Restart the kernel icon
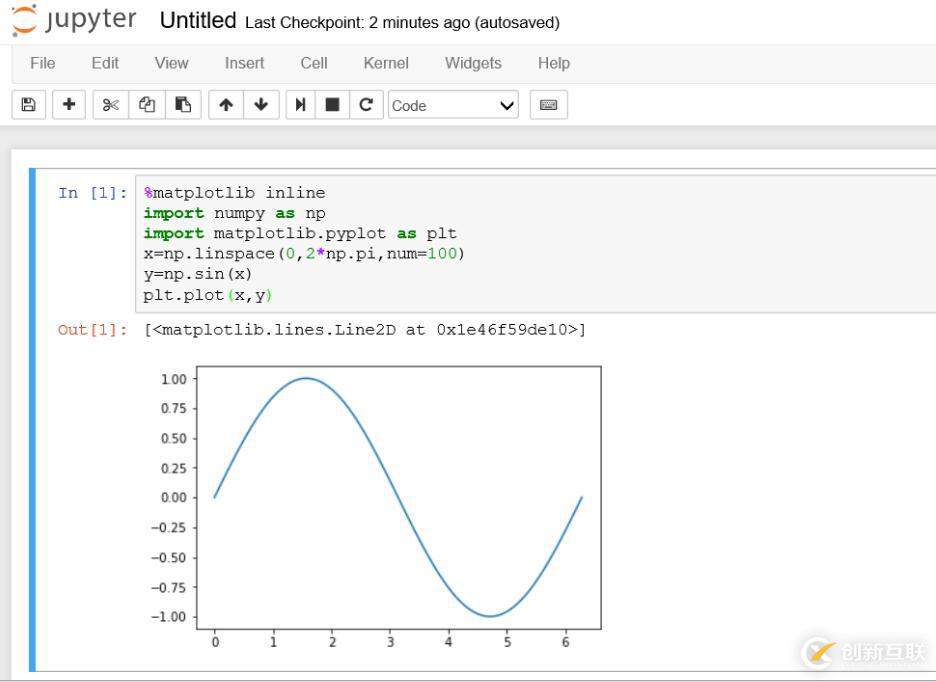Viewport: 936px width, 682px height. (366, 105)
